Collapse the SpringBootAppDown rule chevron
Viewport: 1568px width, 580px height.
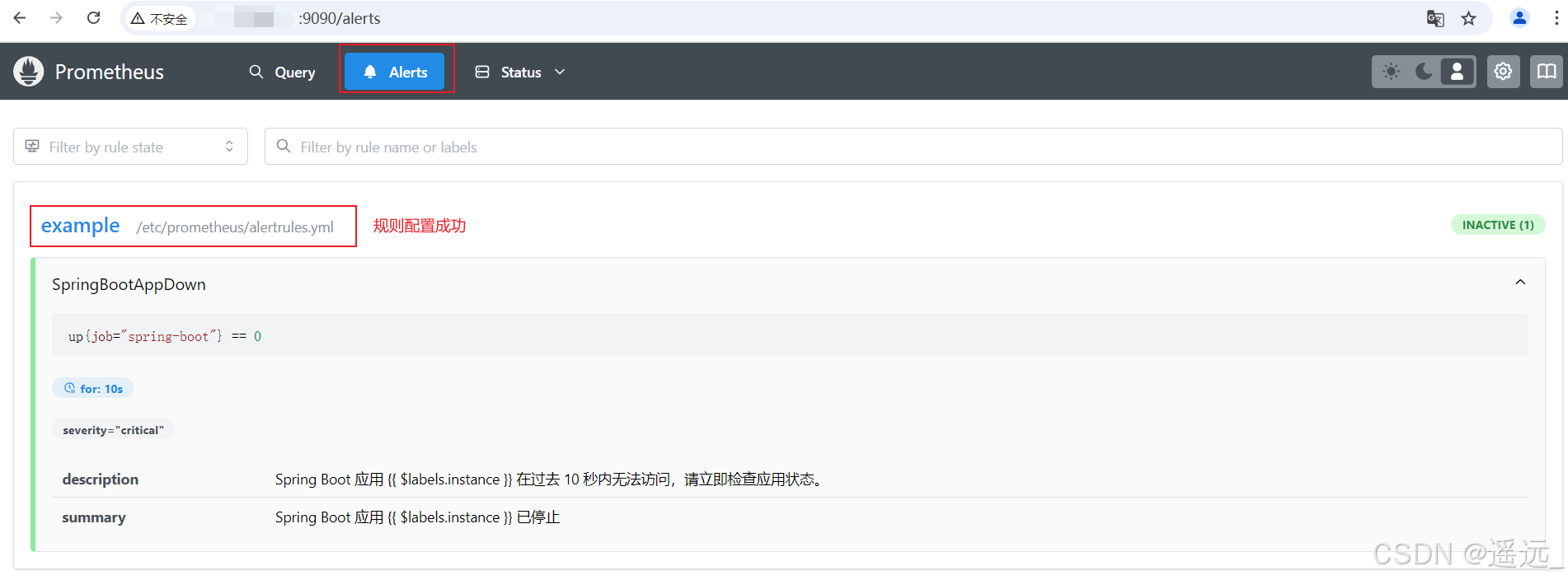click(x=1520, y=283)
